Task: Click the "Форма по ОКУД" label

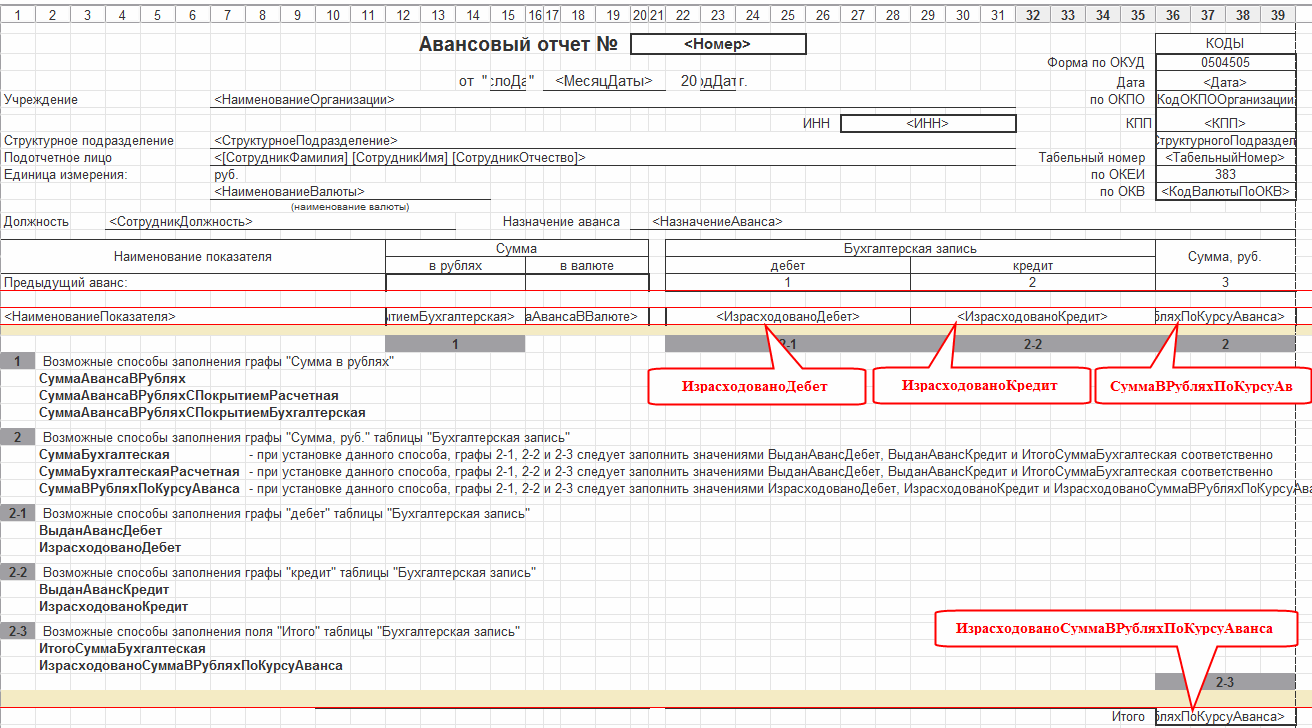Action: coord(1096,62)
